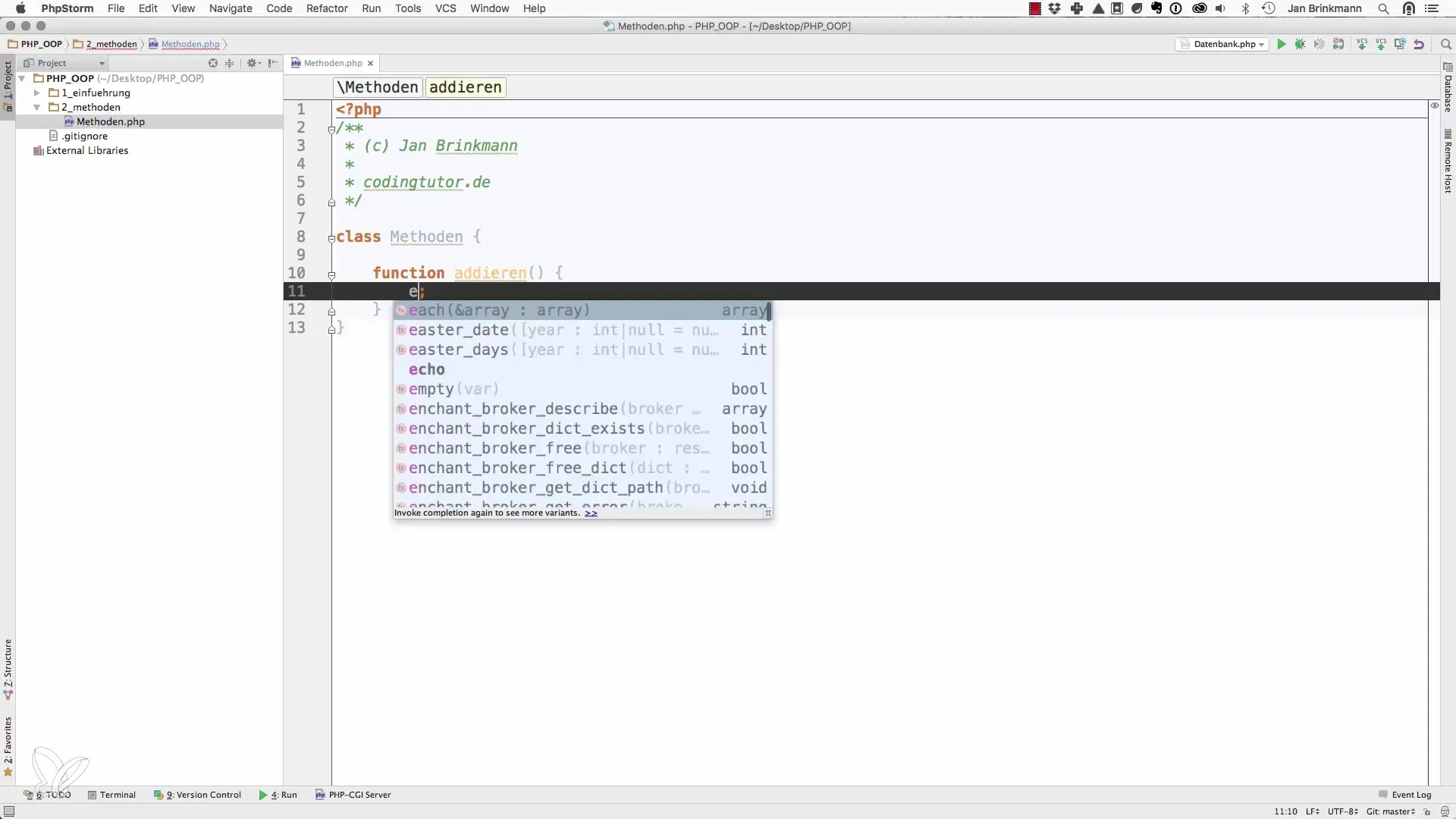Image resolution: width=1456 pixels, height=819 pixels.
Task: Open the Tools menu
Action: click(x=408, y=8)
